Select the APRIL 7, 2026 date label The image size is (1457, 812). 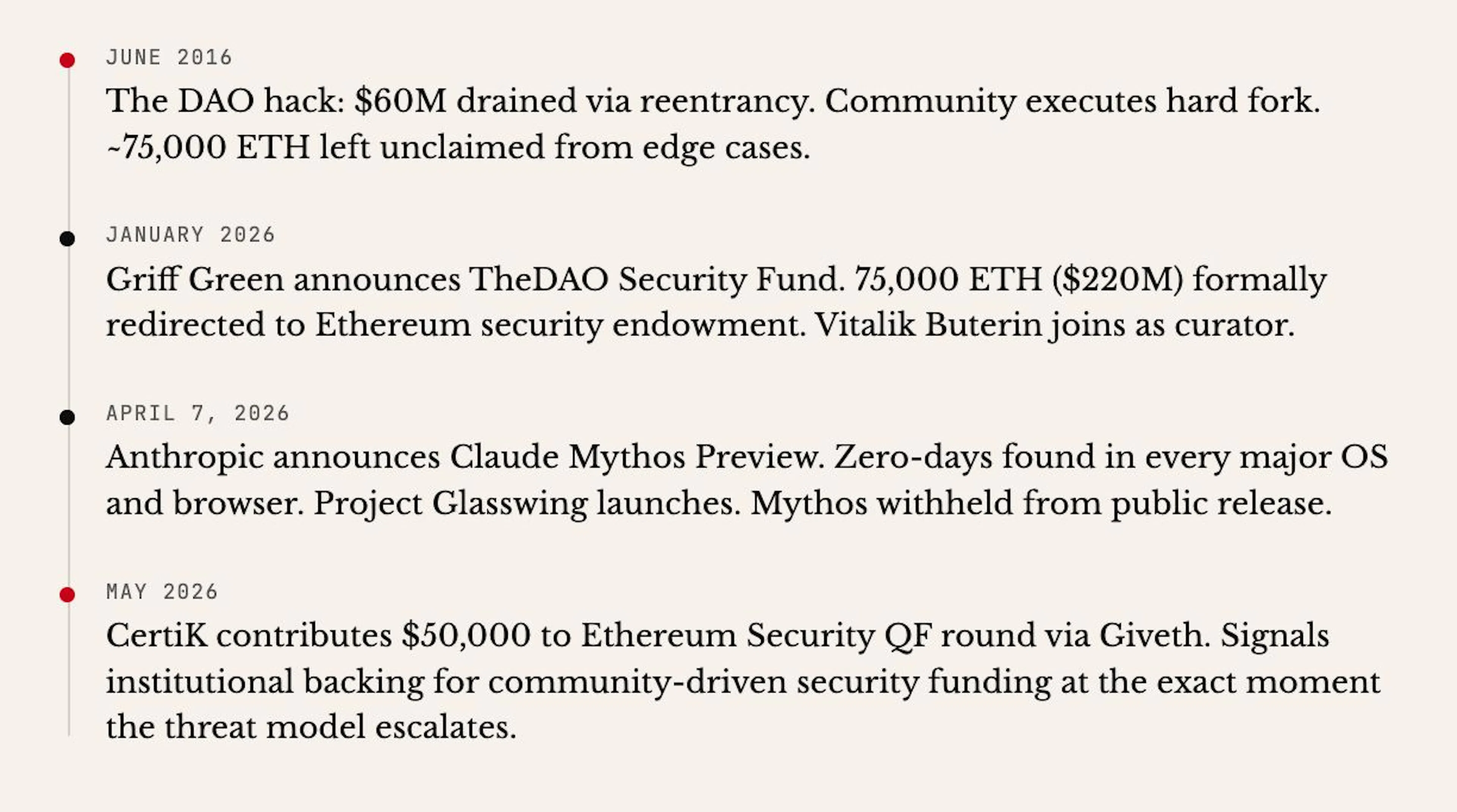[x=198, y=413]
